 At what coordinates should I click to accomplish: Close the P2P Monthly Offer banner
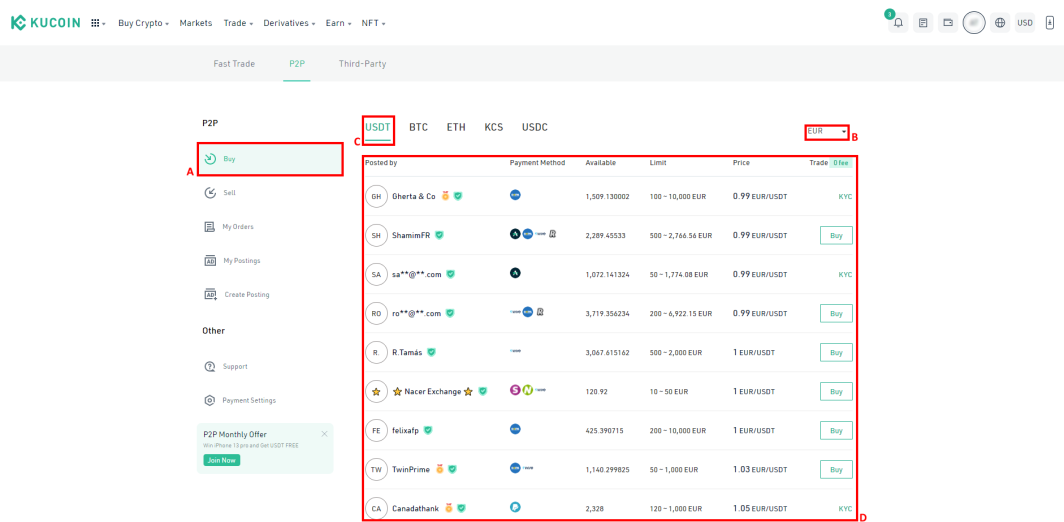coord(324,434)
